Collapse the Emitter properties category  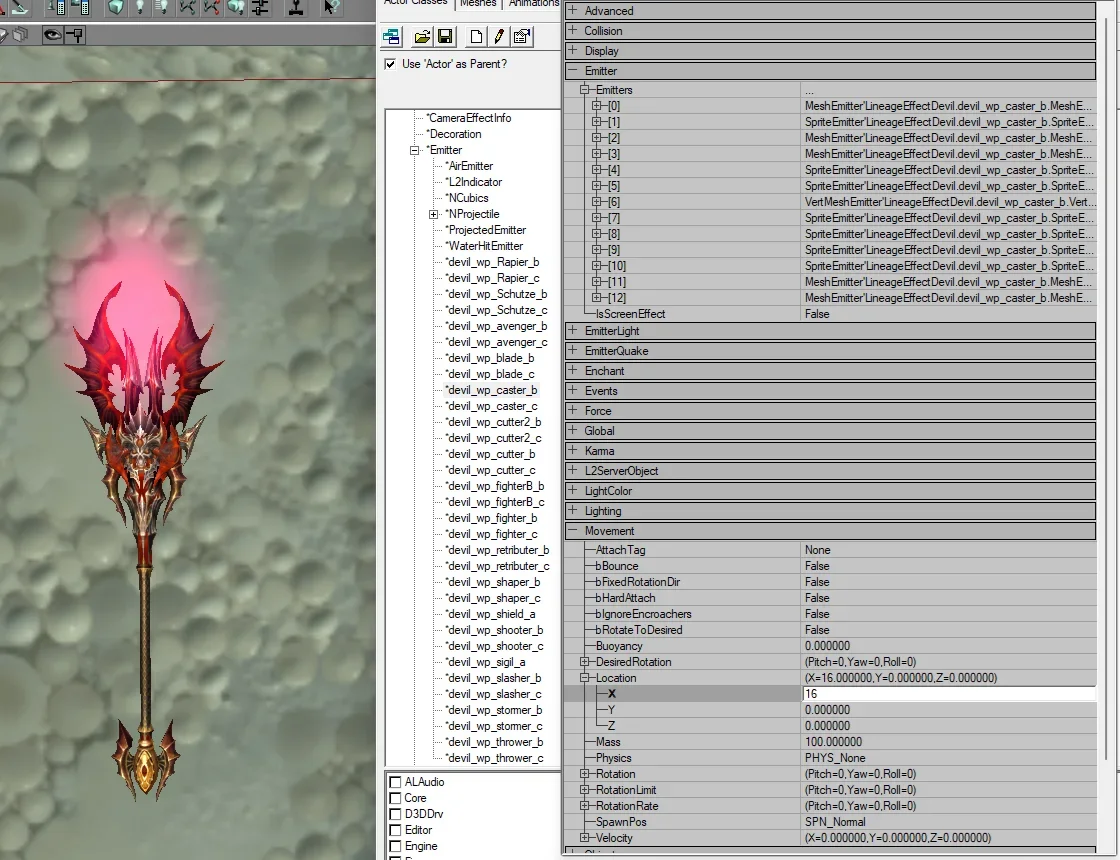tap(572, 70)
